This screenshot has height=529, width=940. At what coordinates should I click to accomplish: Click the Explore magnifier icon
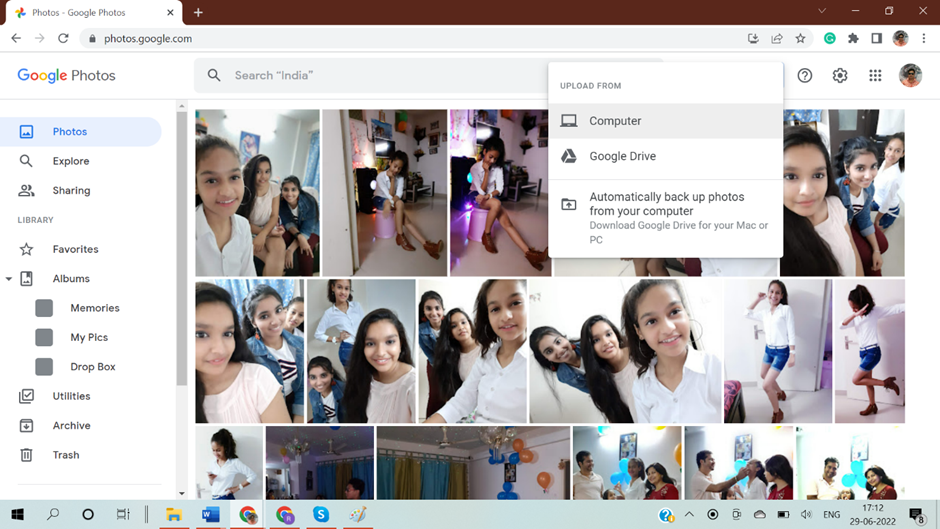pyautogui.click(x=26, y=161)
